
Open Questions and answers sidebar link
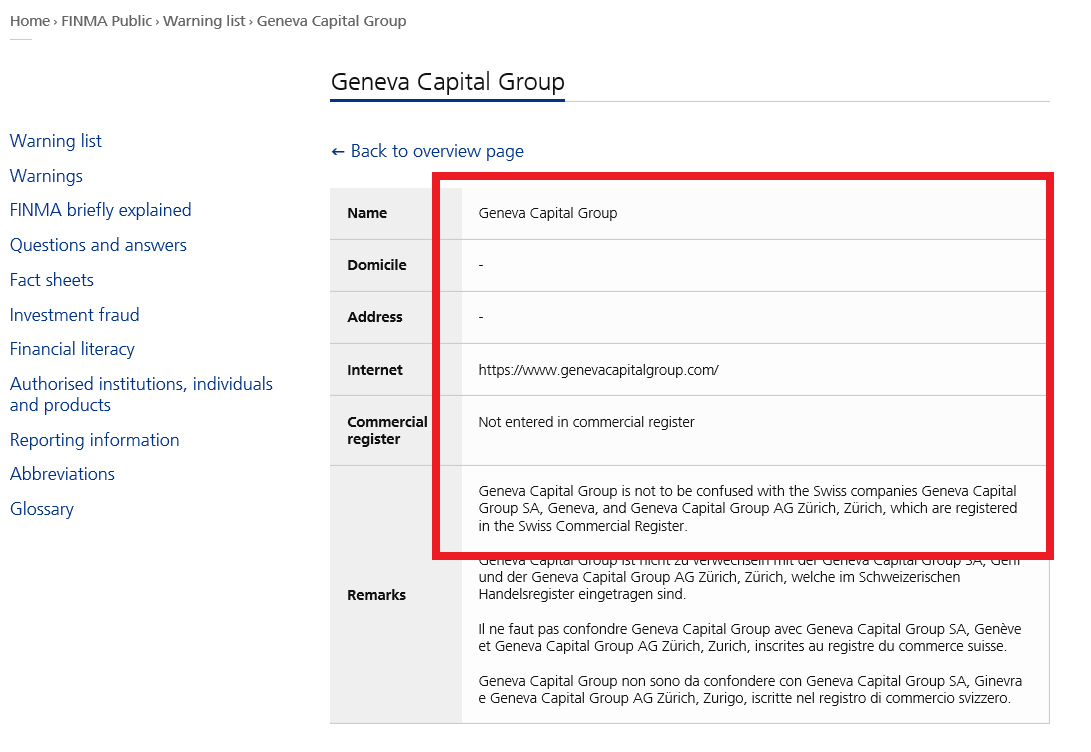(x=98, y=245)
